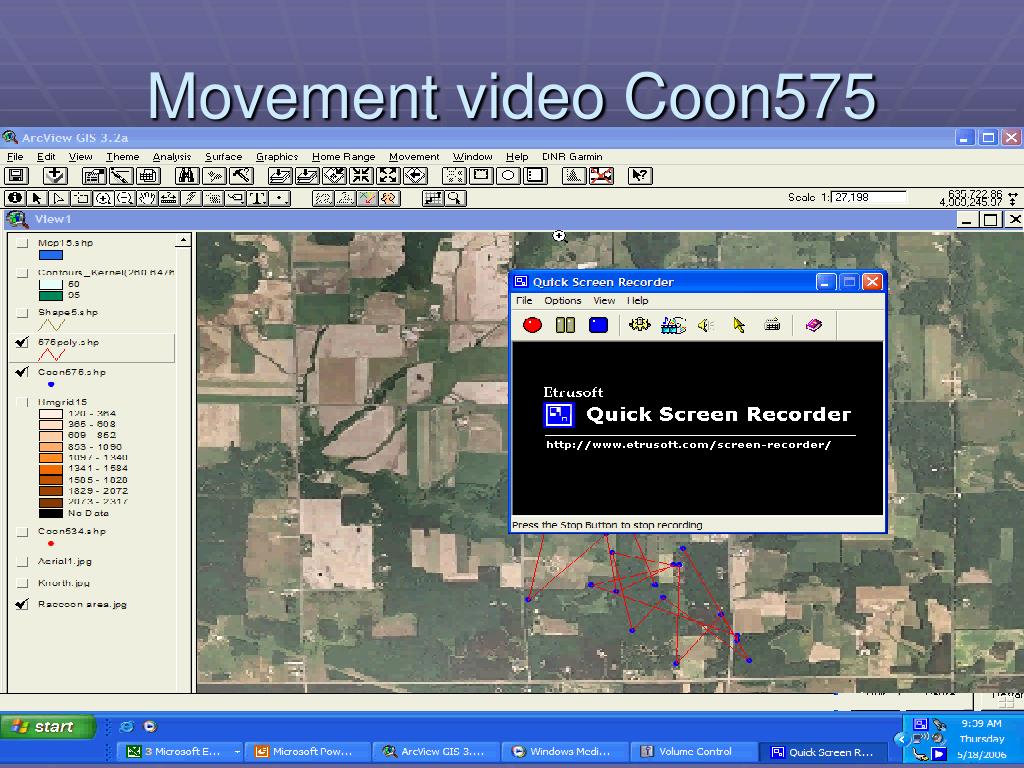Open the attribute table grid icon
Viewport: 1024px width, 768px height.
pos(148,176)
